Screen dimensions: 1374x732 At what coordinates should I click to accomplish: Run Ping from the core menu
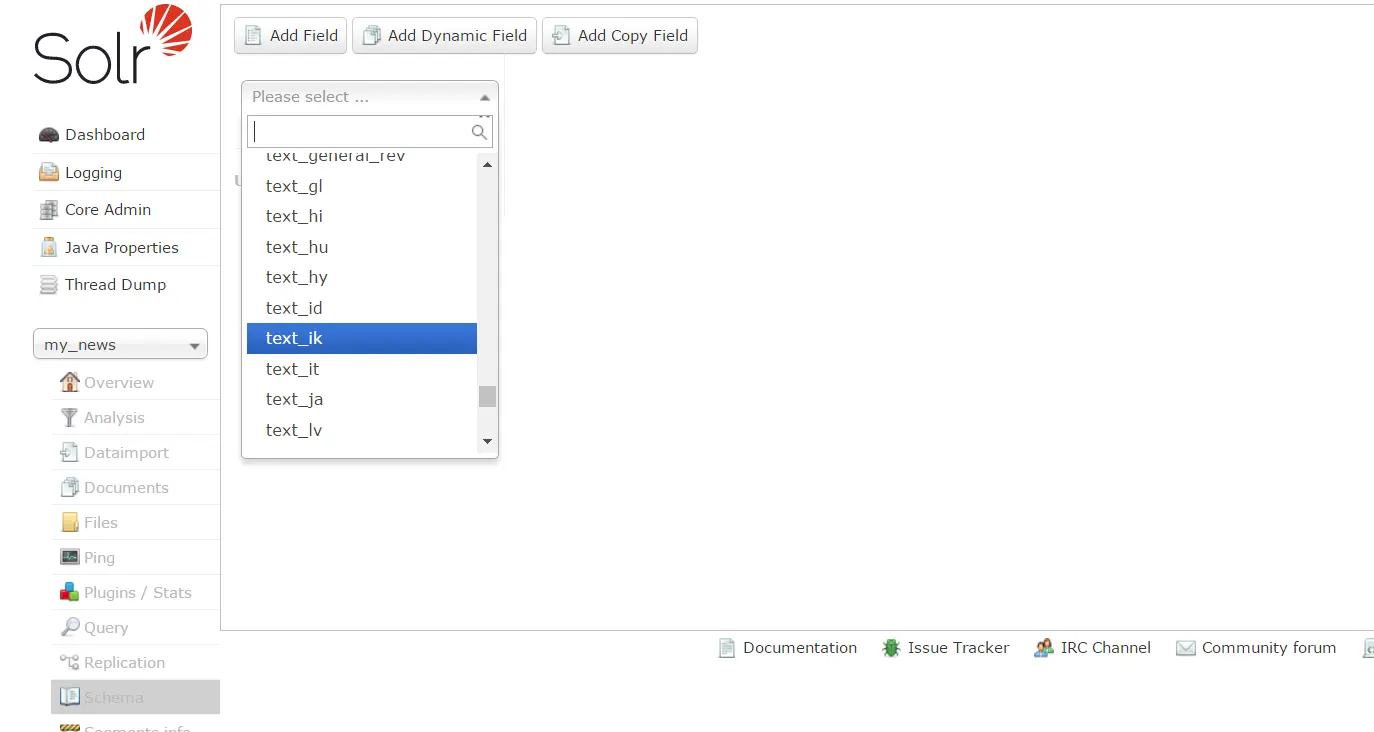click(x=99, y=558)
